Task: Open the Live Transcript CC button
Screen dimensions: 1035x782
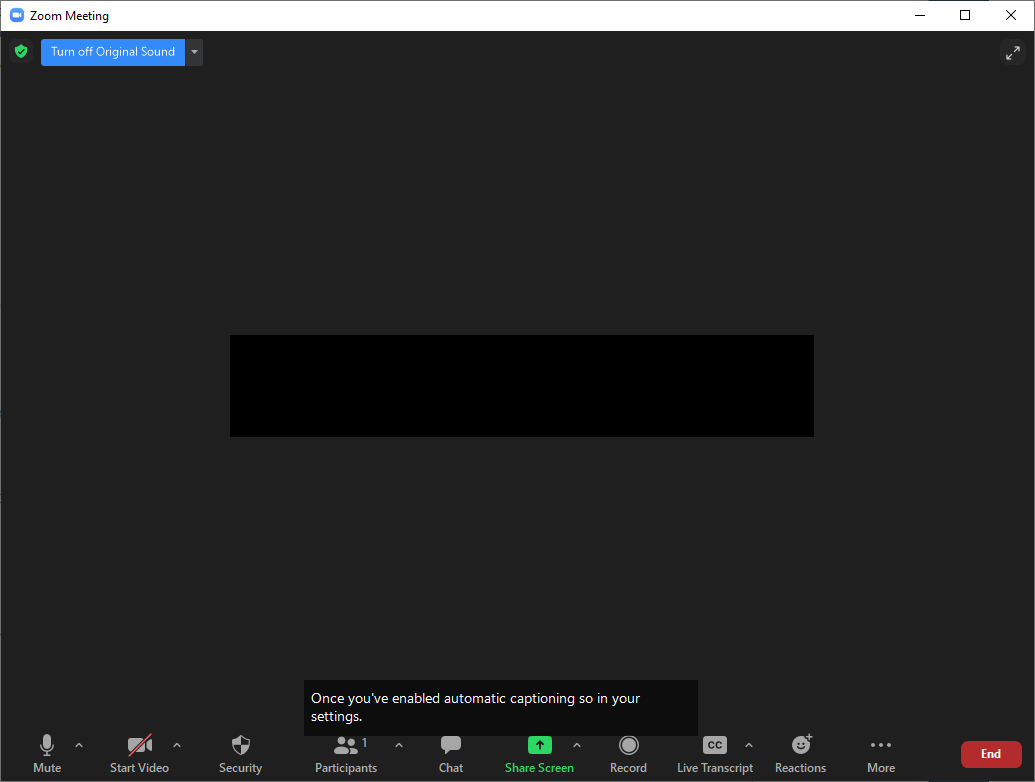Action: pyautogui.click(x=715, y=753)
